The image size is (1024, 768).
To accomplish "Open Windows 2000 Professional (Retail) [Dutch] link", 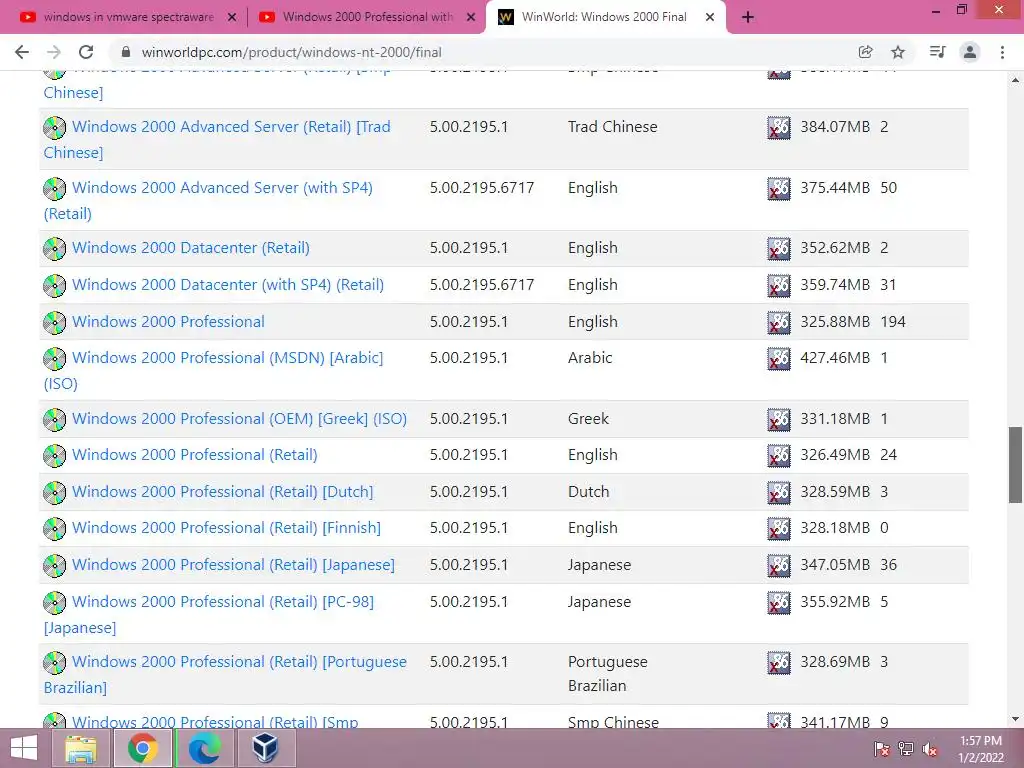I will click(x=223, y=492).
